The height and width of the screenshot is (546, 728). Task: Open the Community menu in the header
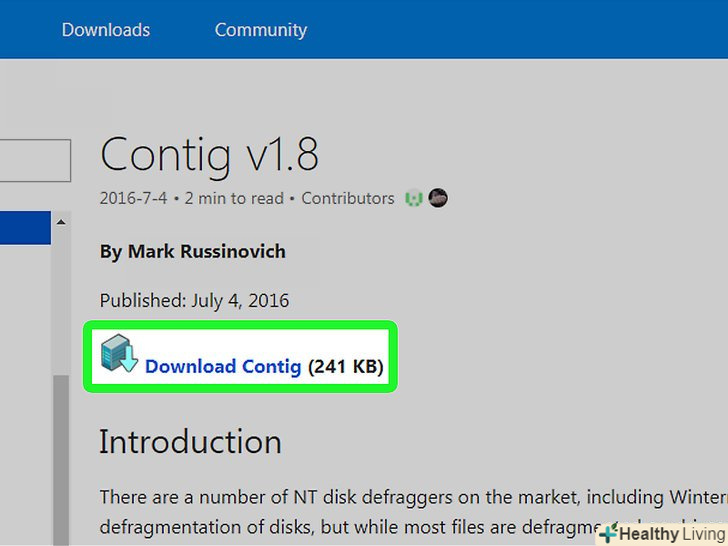(260, 30)
